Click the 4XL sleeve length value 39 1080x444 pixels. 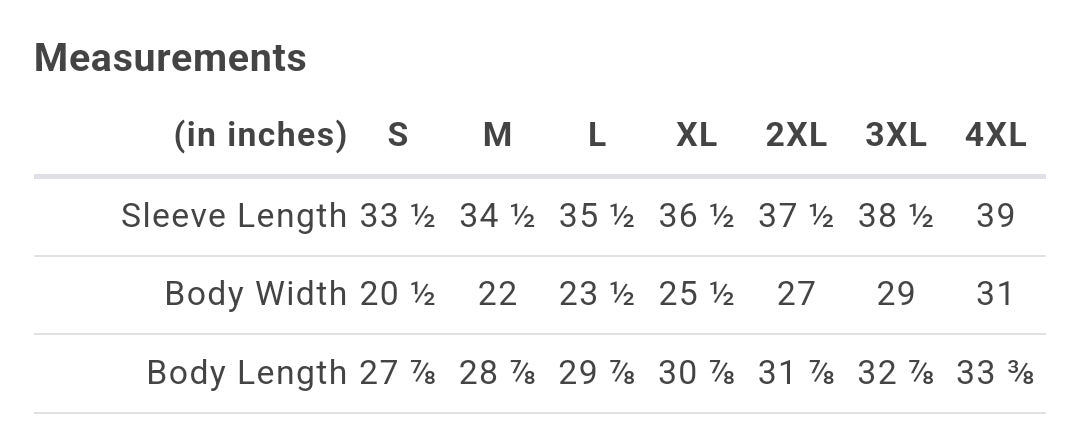[995, 215]
